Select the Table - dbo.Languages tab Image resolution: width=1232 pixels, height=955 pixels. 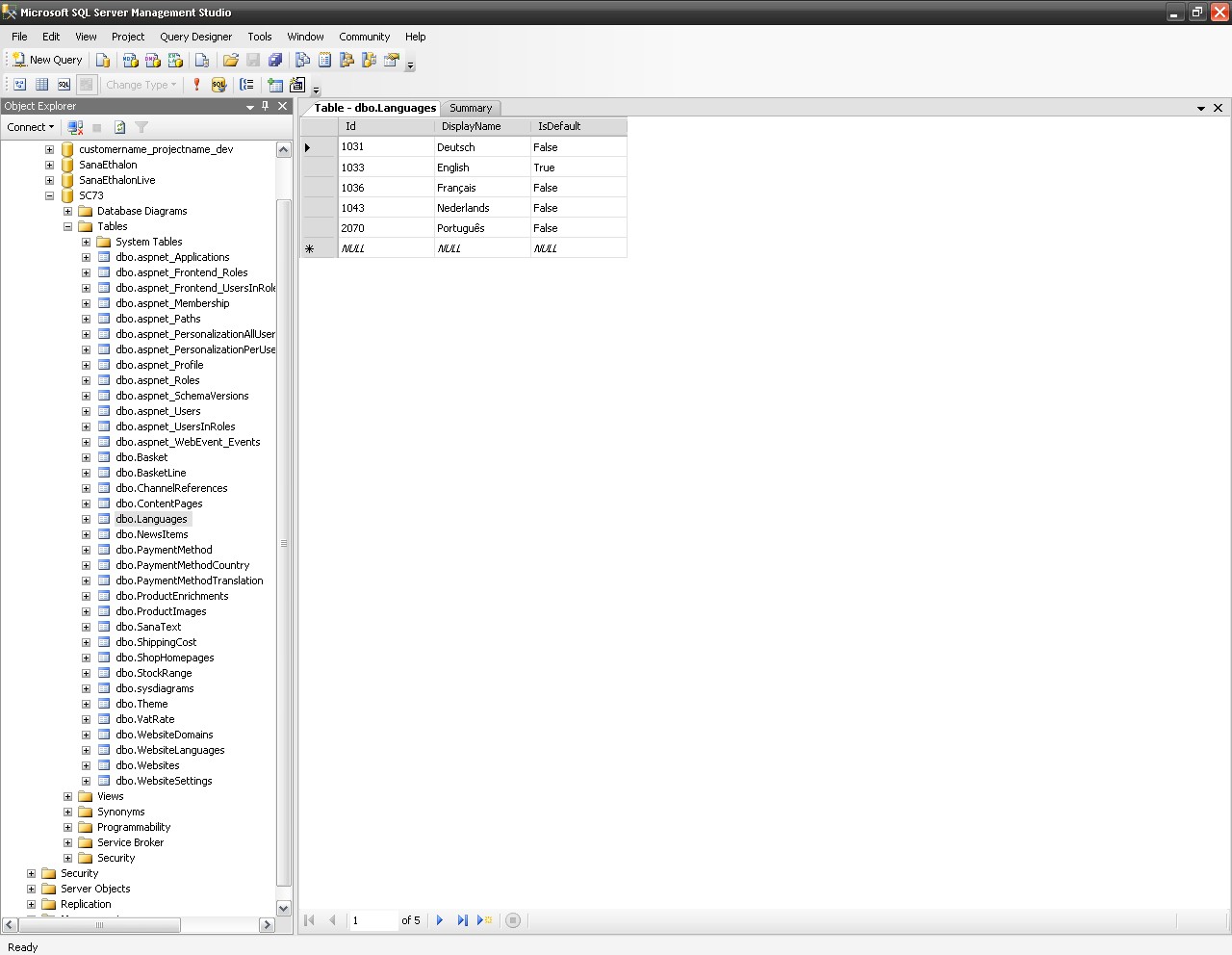pos(374,108)
